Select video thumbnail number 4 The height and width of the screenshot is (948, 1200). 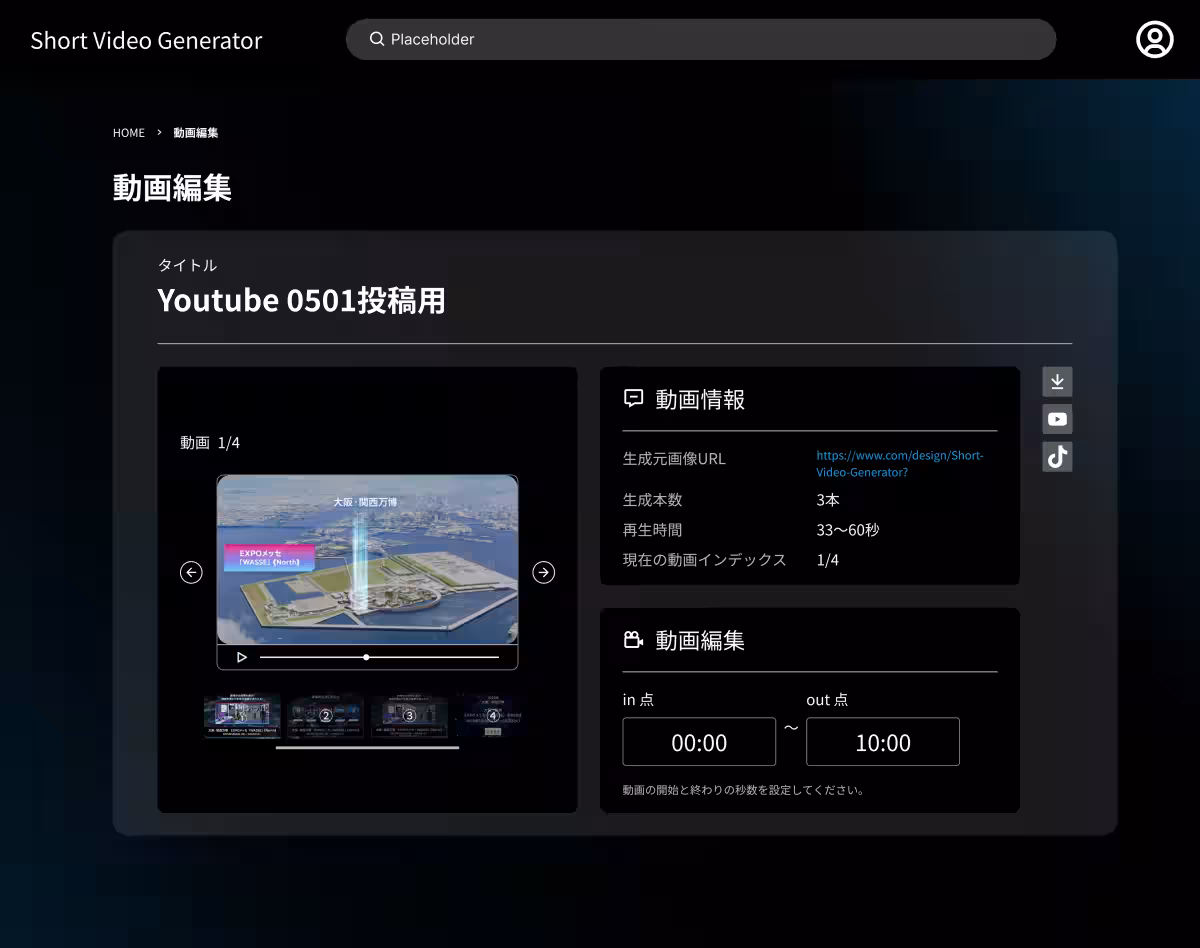point(492,715)
